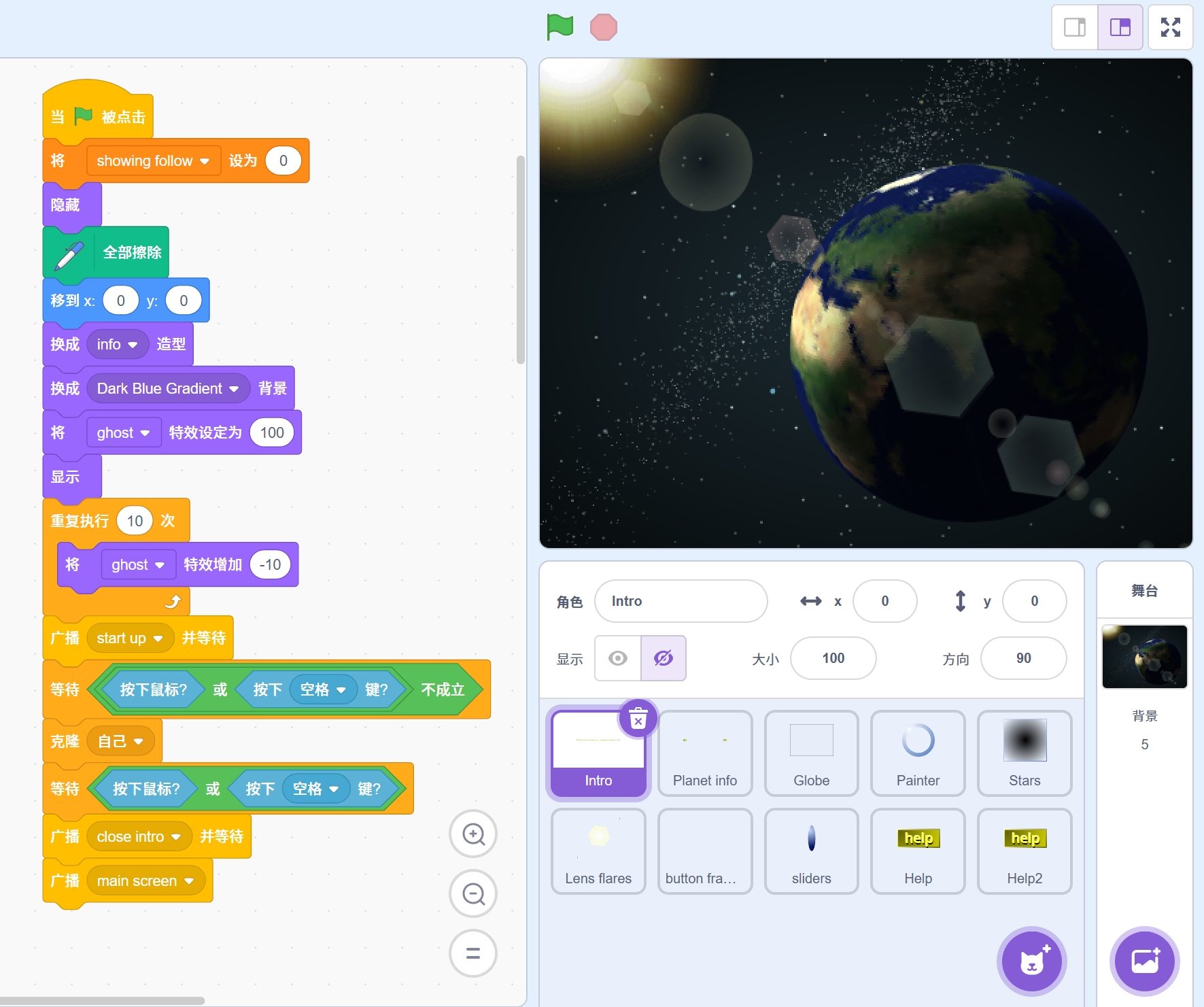
Task: Reset workspace zoom with equals button
Action: point(473,953)
